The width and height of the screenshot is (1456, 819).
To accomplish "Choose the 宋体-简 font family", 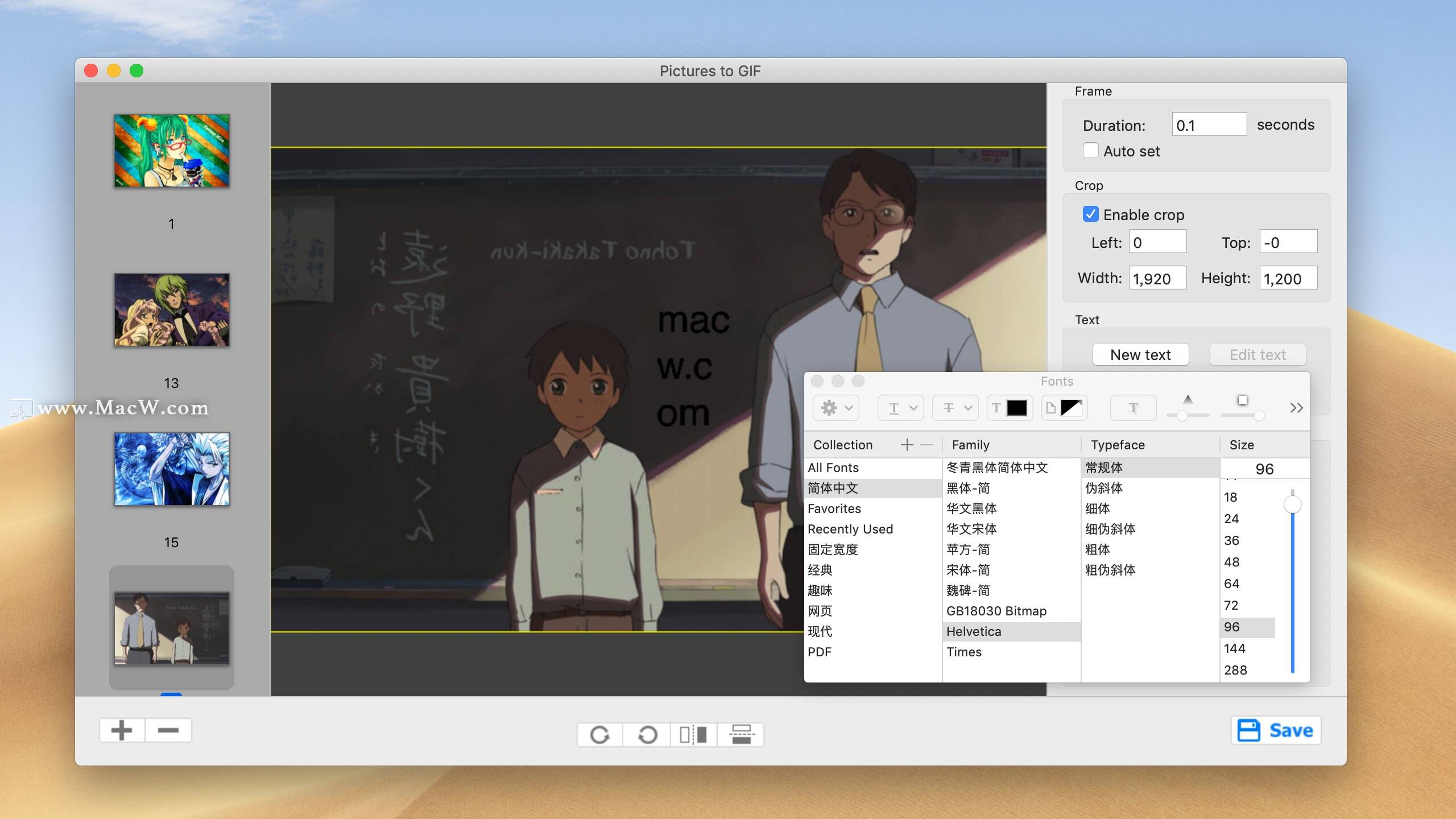I will [x=1011, y=570].
